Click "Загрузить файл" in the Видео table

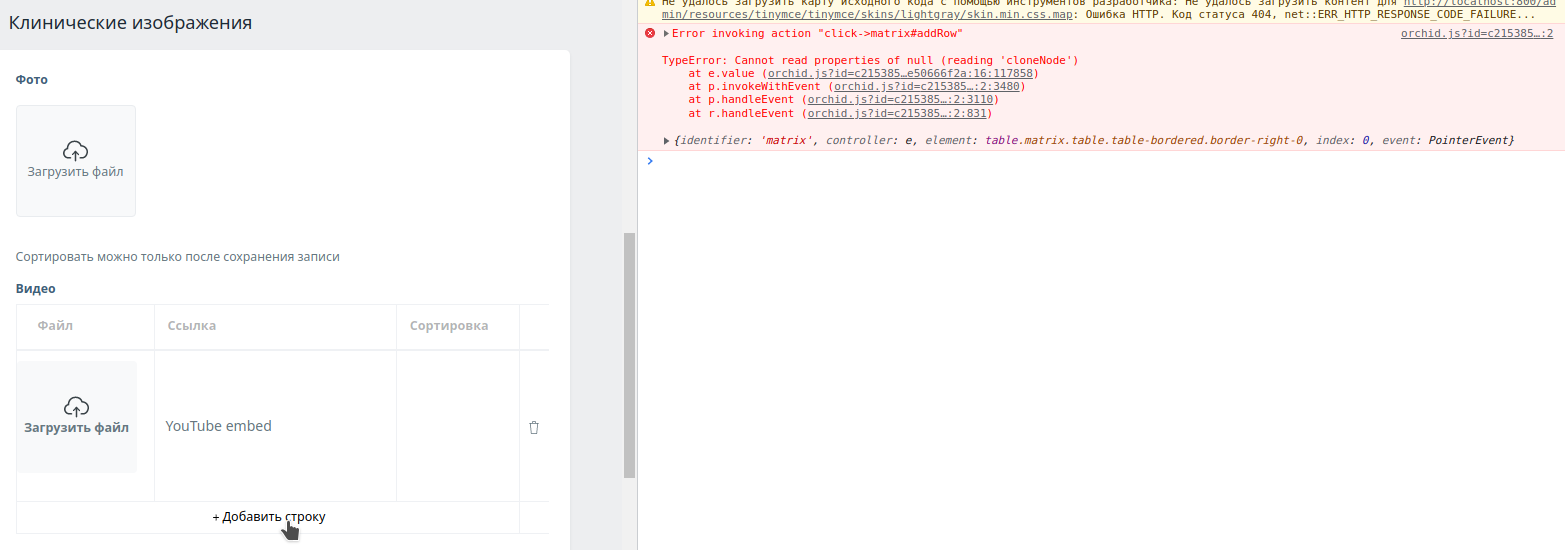click(77, 428)
